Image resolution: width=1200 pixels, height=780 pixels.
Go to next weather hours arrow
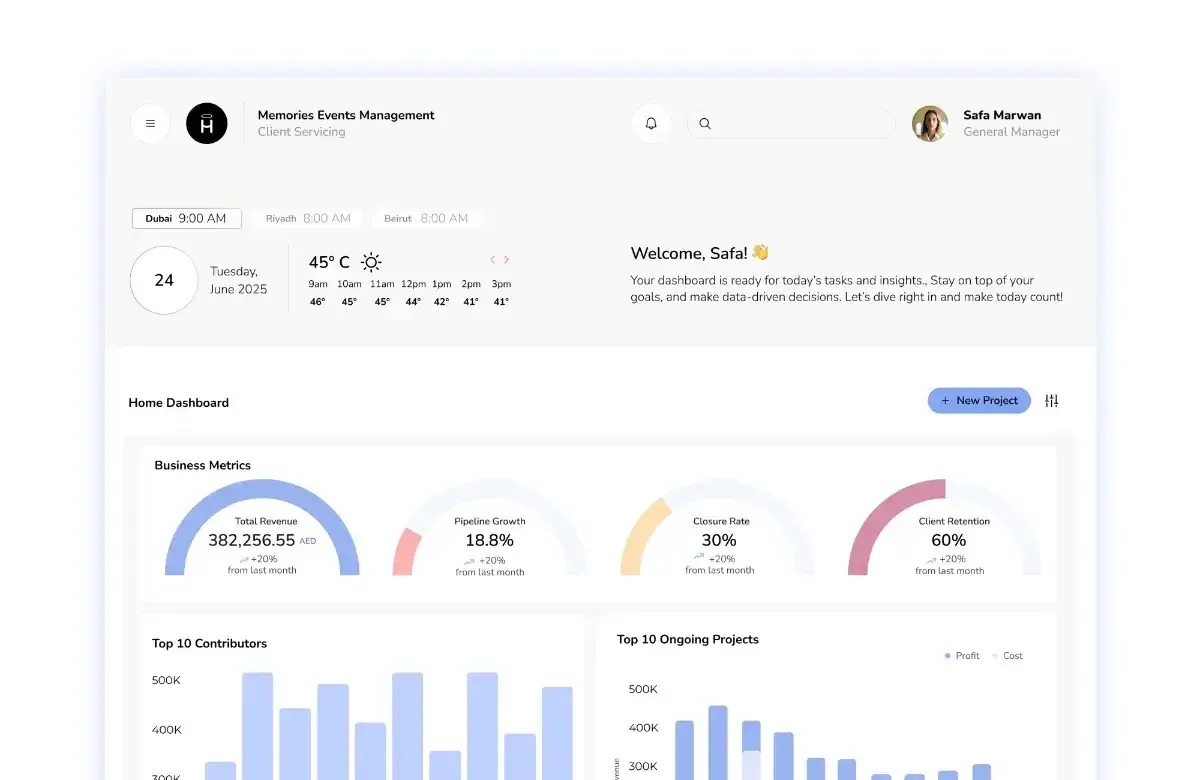[x=507, y=260]
